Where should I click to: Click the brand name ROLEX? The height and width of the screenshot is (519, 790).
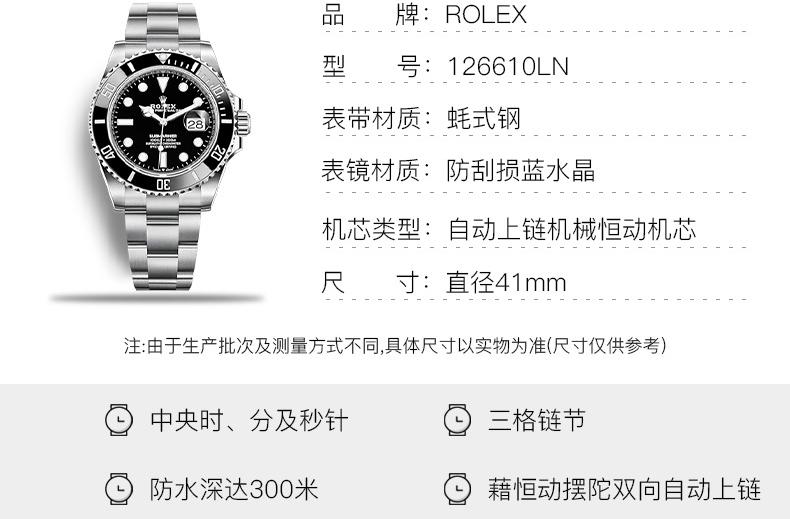[486, 15]
